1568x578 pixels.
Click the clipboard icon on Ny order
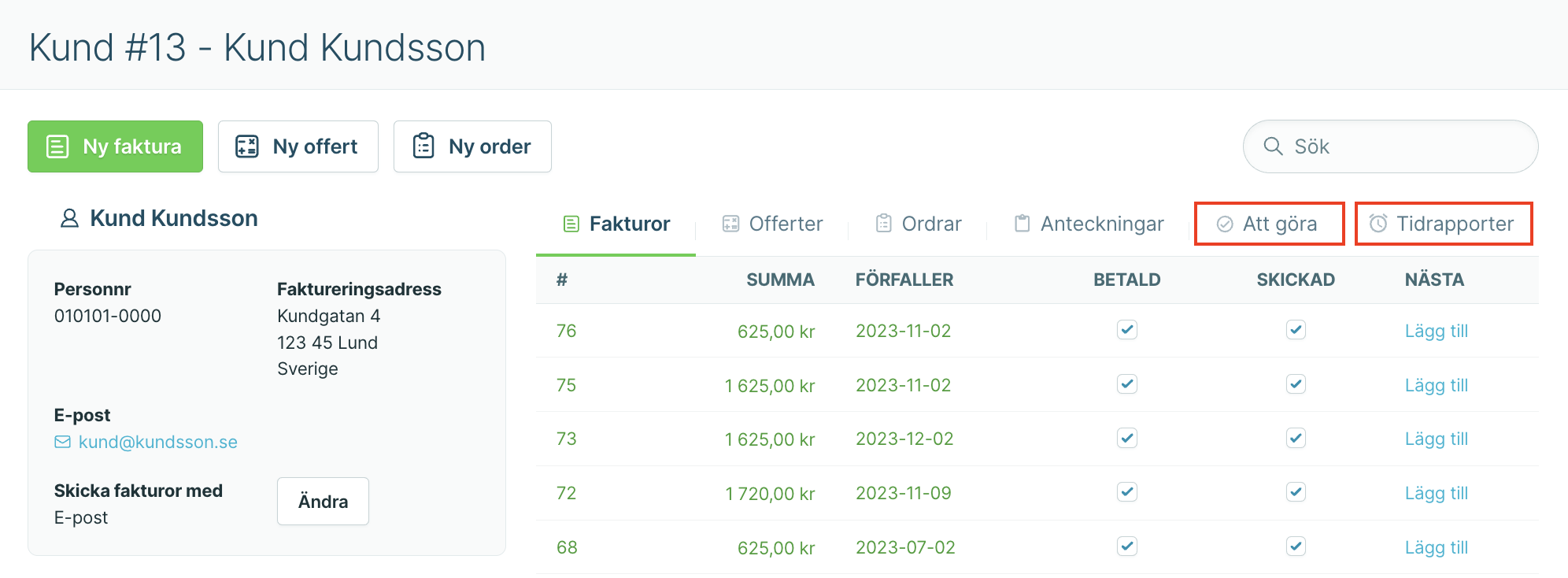423,146
